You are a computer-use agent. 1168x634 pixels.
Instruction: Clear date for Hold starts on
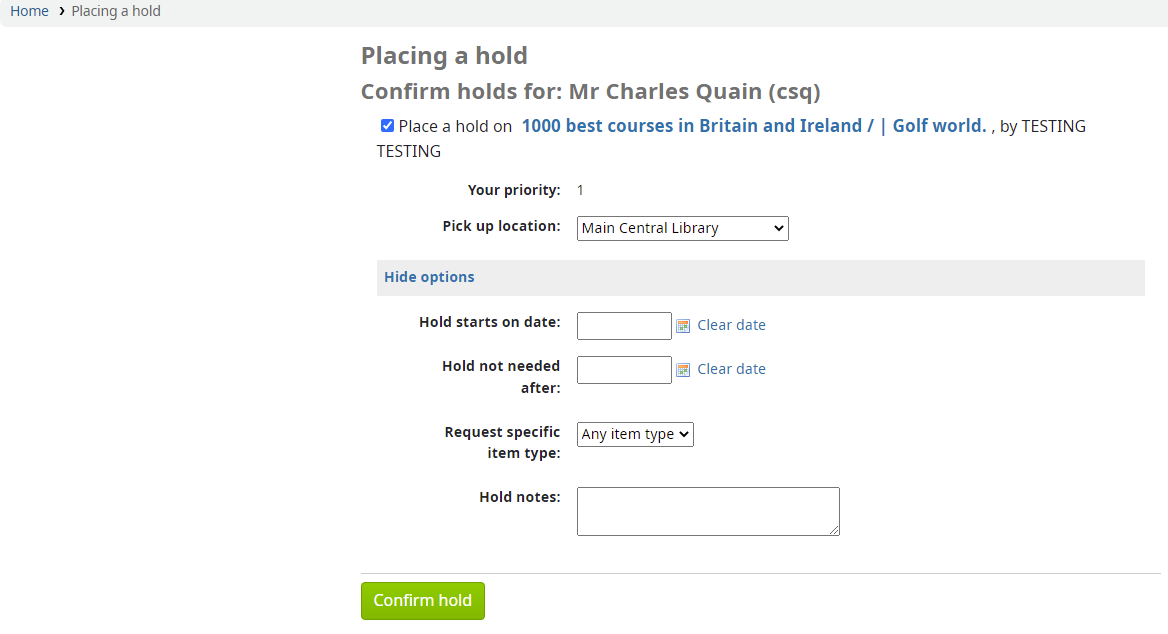731,326
